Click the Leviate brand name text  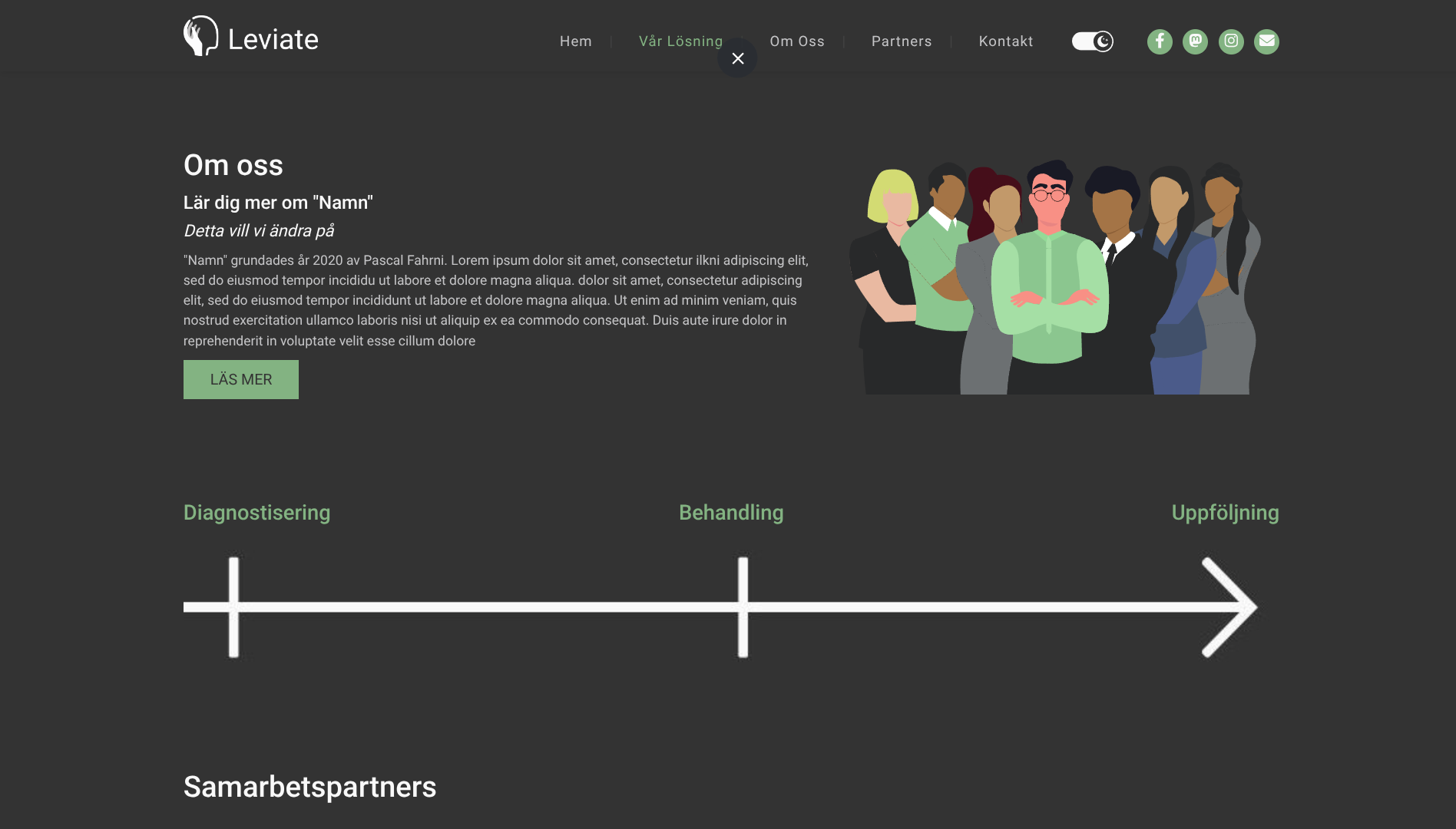[273, 39]
